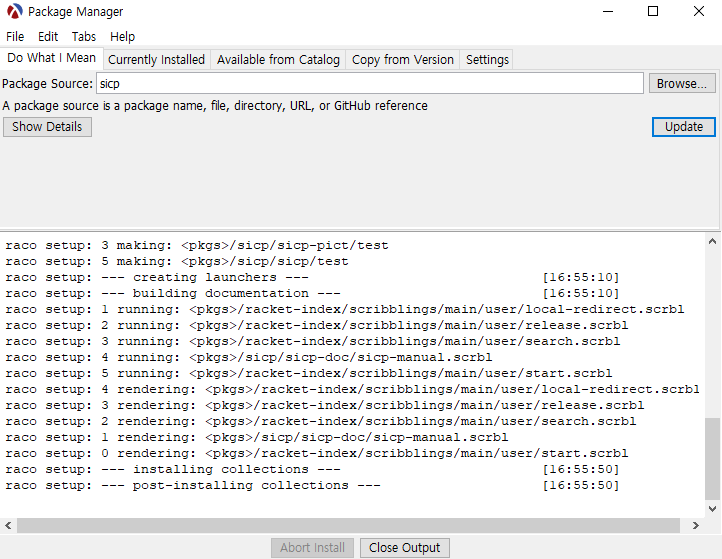The height and width of the screenshot is (559, 722).
Task: Click the '3 making: sicp-pict/test' log line
Action: [x=197, y=245]
